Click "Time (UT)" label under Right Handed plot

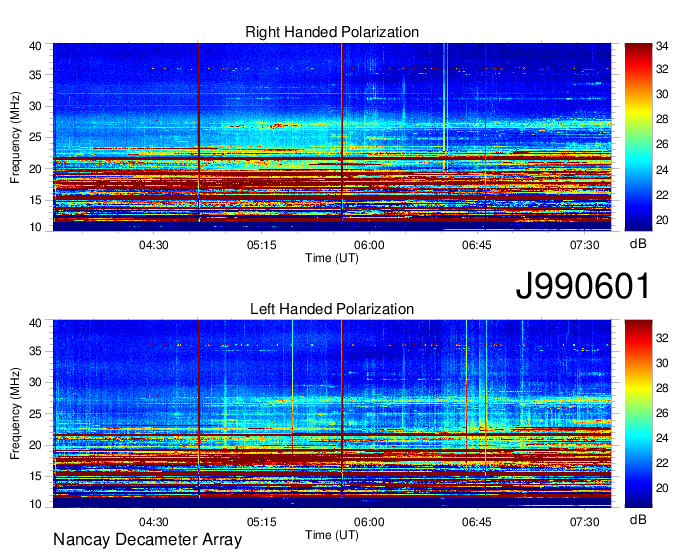point(332,258)
